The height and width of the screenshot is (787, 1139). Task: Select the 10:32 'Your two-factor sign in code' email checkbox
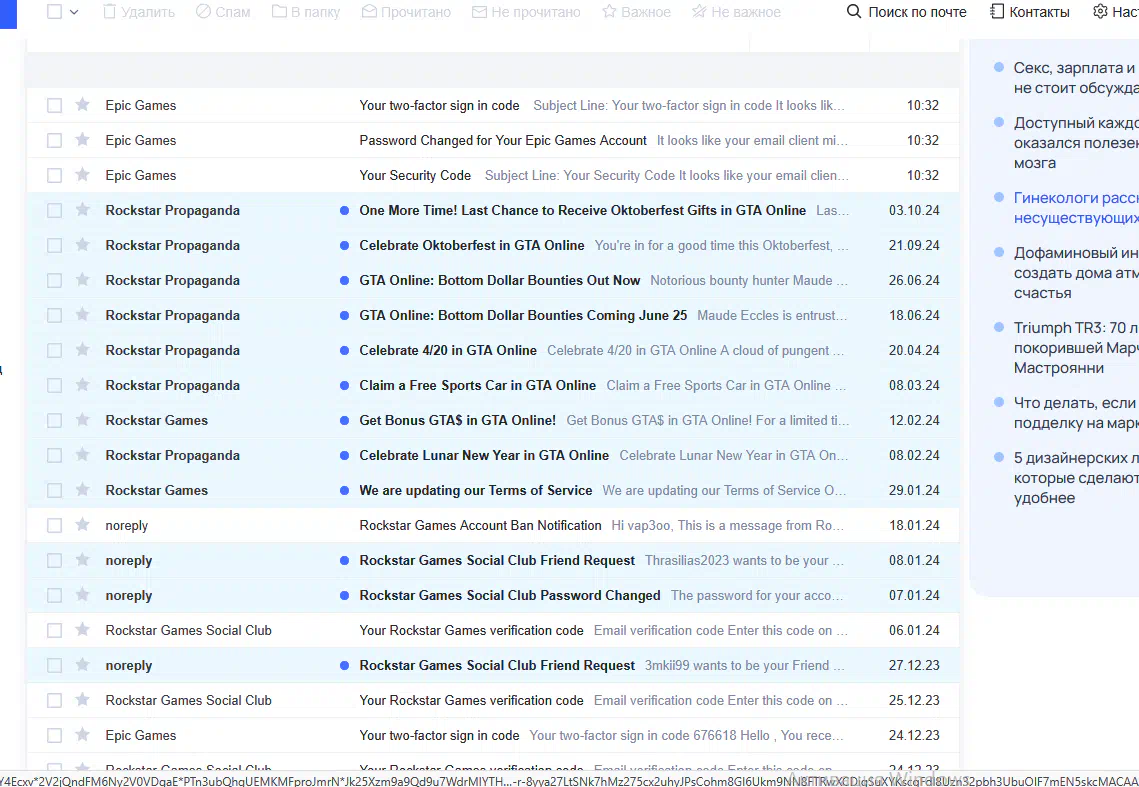tap(54, 105)
